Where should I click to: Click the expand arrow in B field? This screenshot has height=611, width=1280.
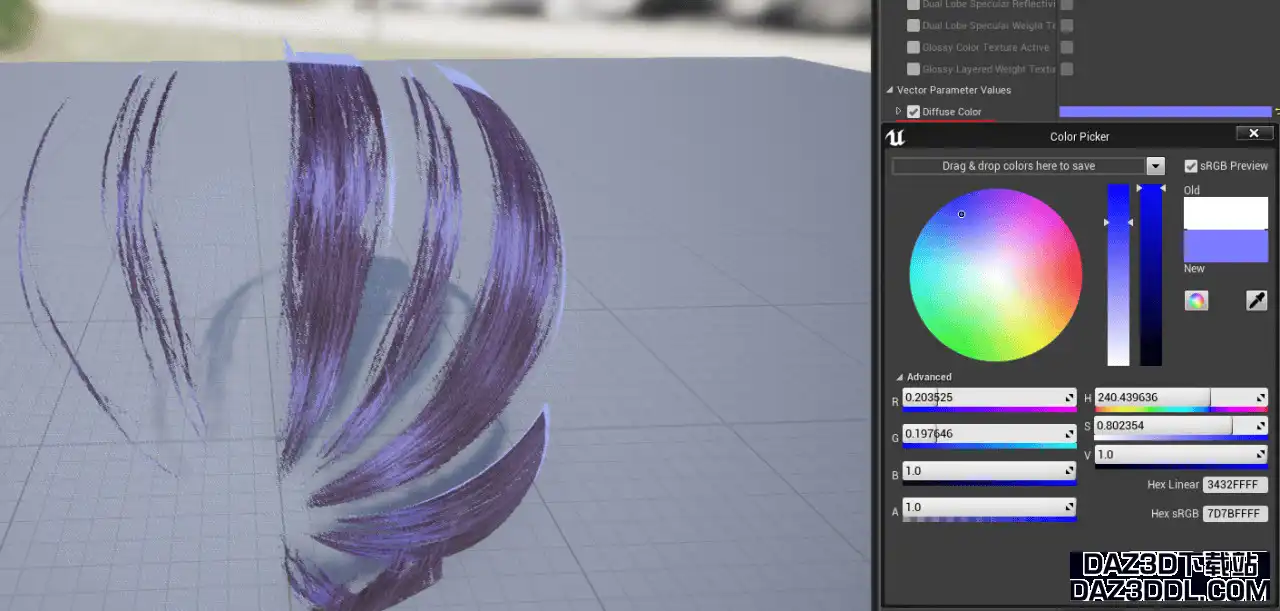pos(1069,471)
